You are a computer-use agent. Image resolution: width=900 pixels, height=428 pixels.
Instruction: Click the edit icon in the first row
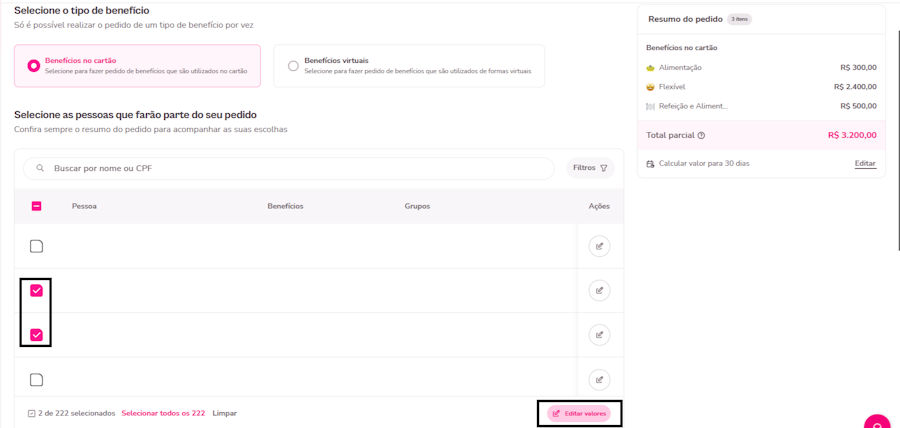[x=599, y=246]
